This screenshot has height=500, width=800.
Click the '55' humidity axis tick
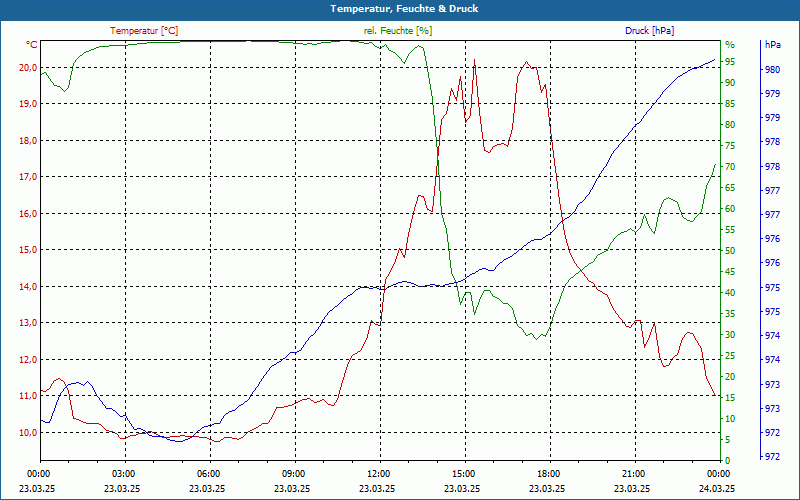point(730,230)
